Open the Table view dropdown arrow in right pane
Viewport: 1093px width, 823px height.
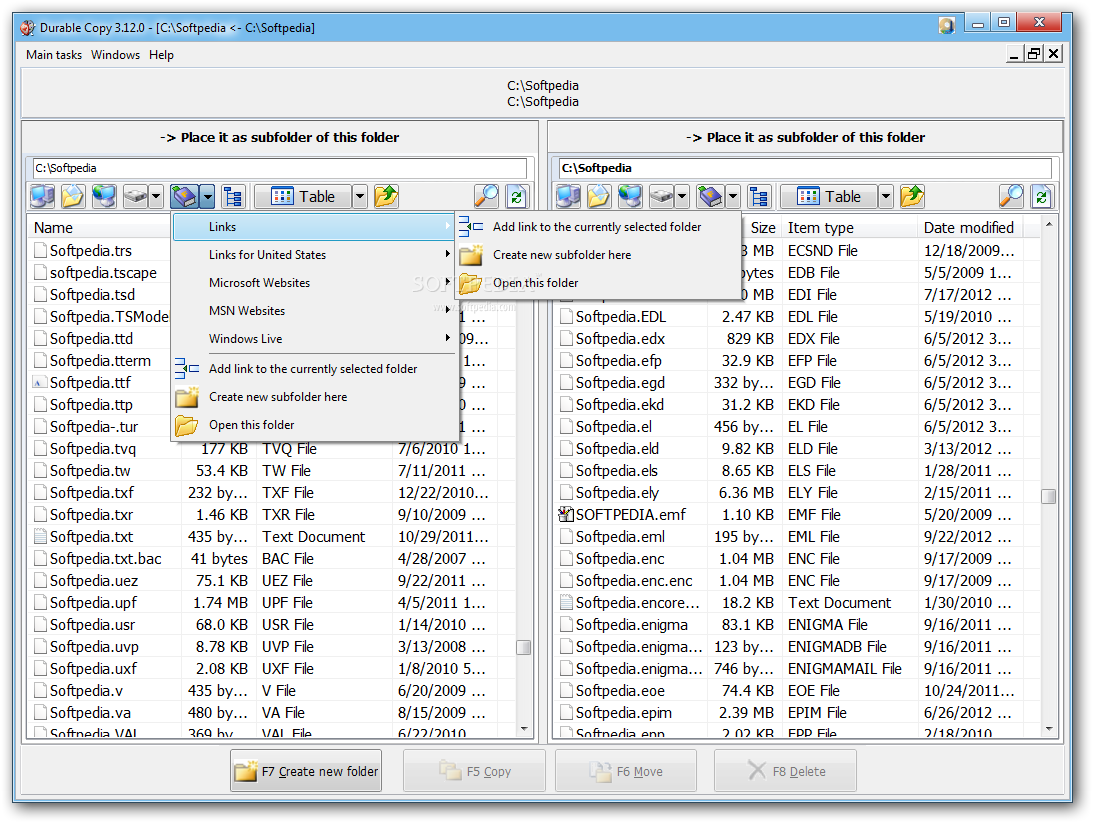pyautogui.click(x=885, y=197)
